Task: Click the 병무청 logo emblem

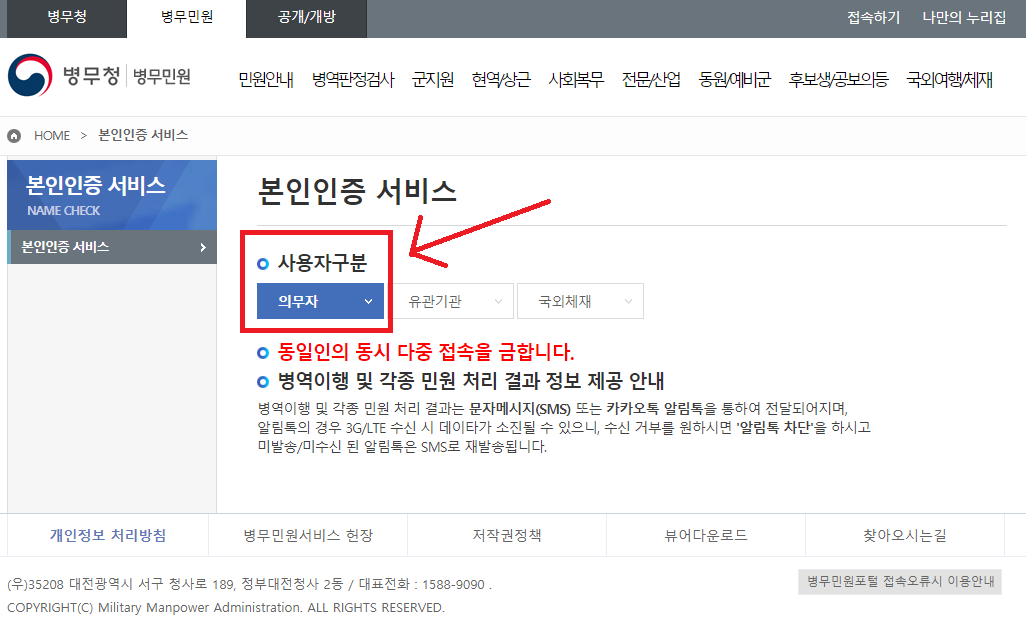Action: pos(31,76)
